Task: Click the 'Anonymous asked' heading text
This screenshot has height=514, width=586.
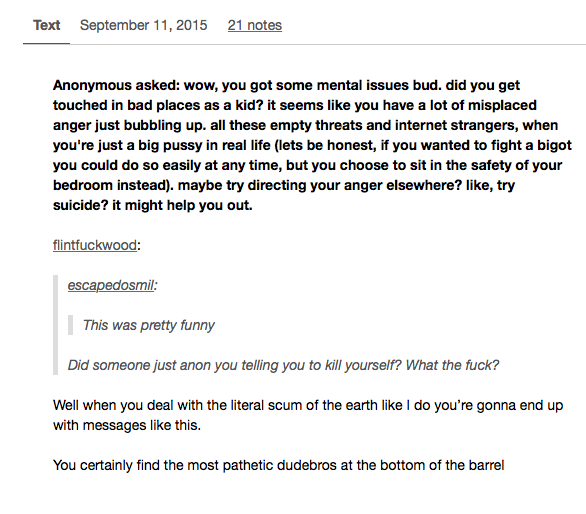Action: [x=116, y=85]
